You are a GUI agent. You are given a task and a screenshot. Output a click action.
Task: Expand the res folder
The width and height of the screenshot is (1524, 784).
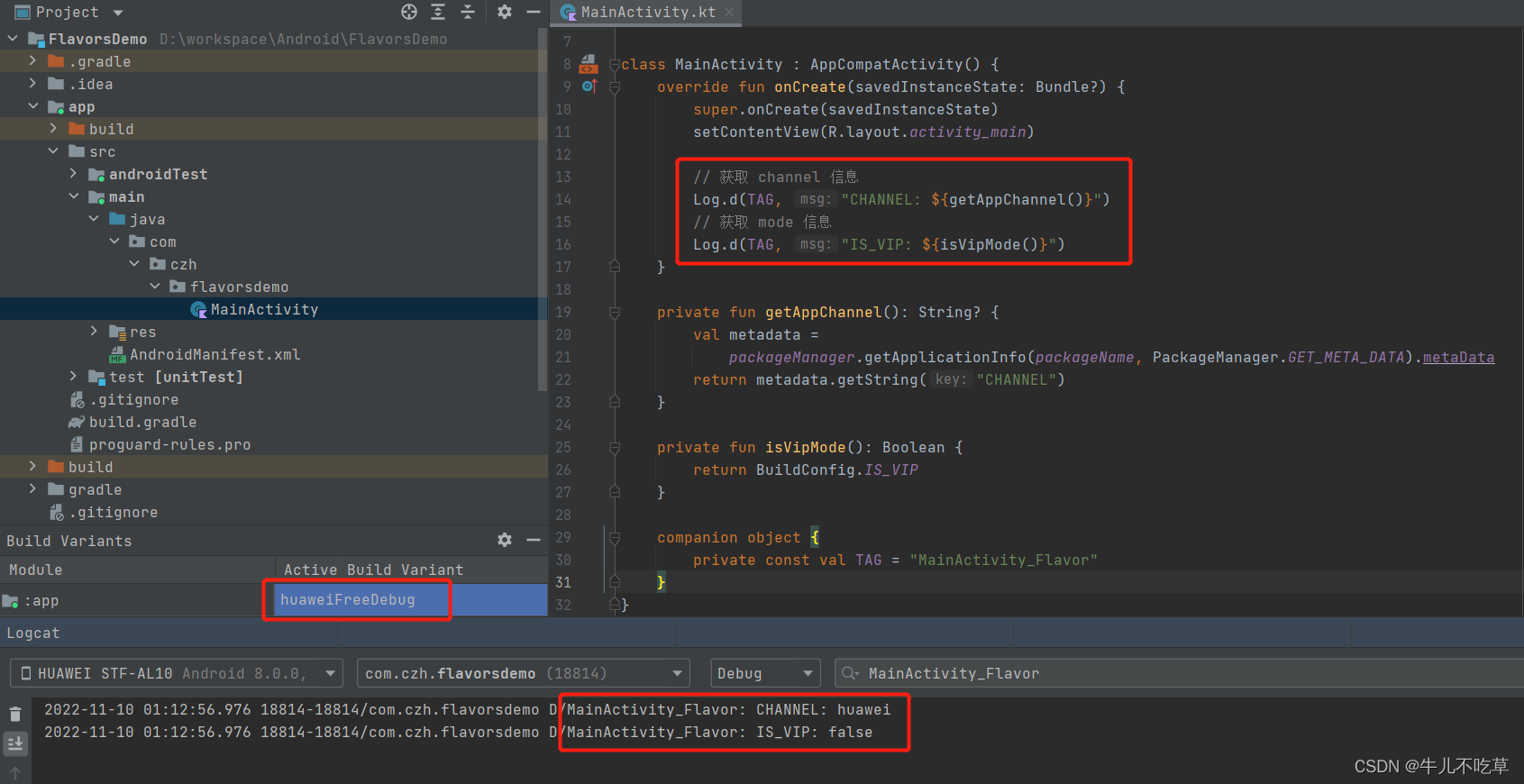(x=95, y=332)
